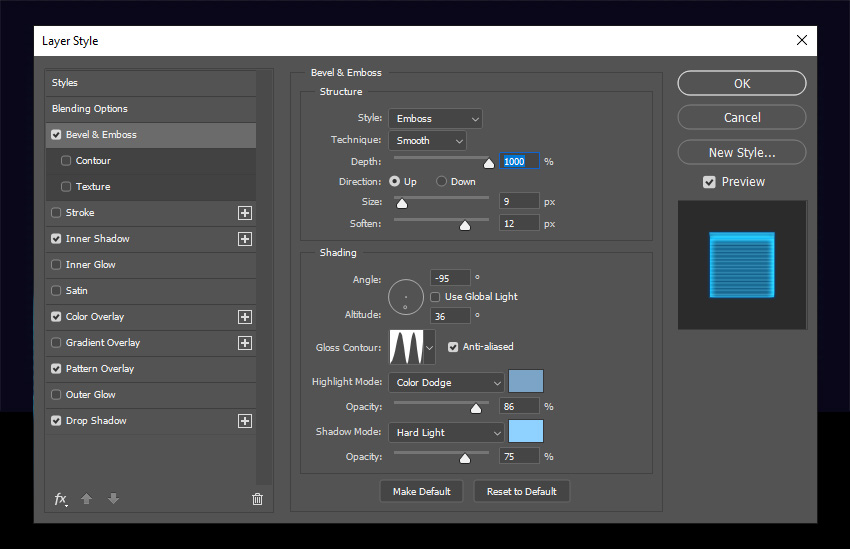The image size is (850, 549).
Task: Click the New Style... button
Action: pyautogui.click(x=742, y=153)
